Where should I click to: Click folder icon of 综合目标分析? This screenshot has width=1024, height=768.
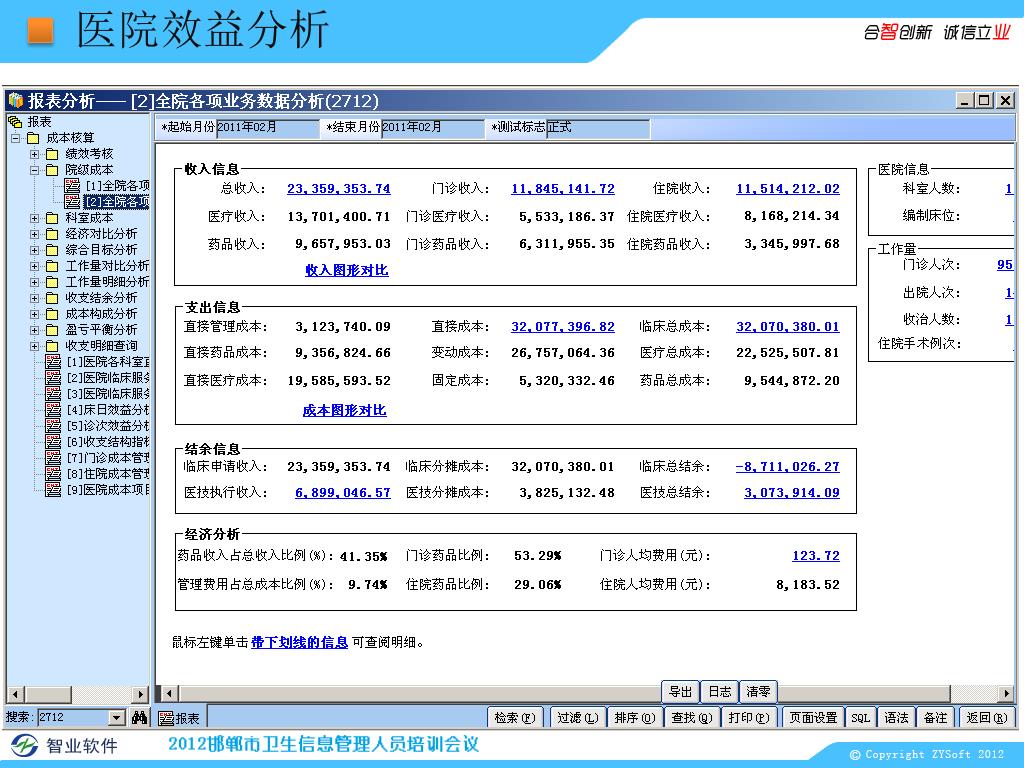click(52, 250)
